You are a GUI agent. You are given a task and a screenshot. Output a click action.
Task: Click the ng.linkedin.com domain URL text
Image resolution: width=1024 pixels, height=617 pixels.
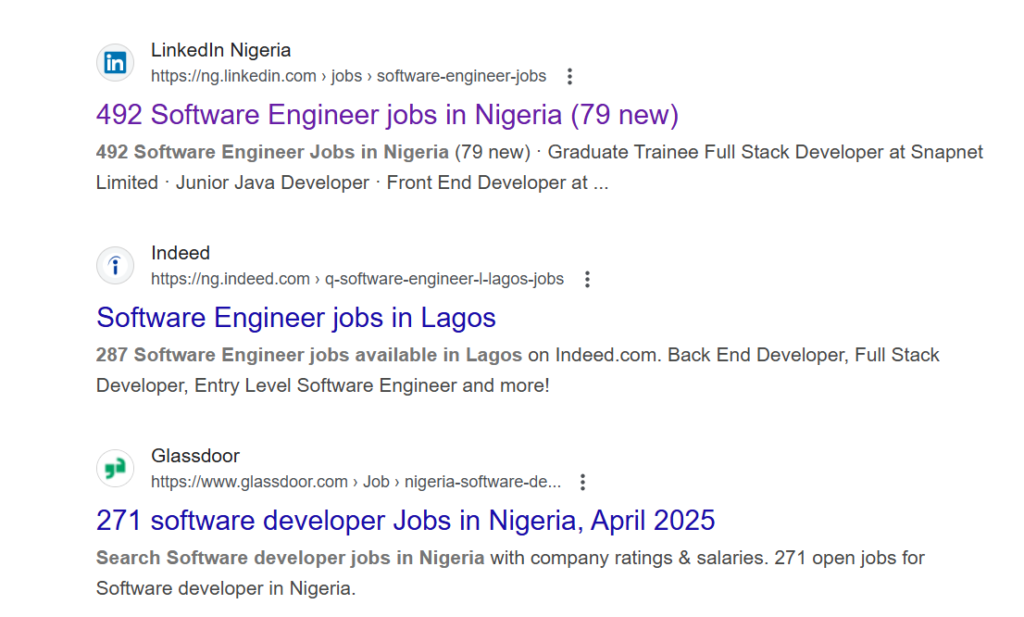tap(233, 76)
